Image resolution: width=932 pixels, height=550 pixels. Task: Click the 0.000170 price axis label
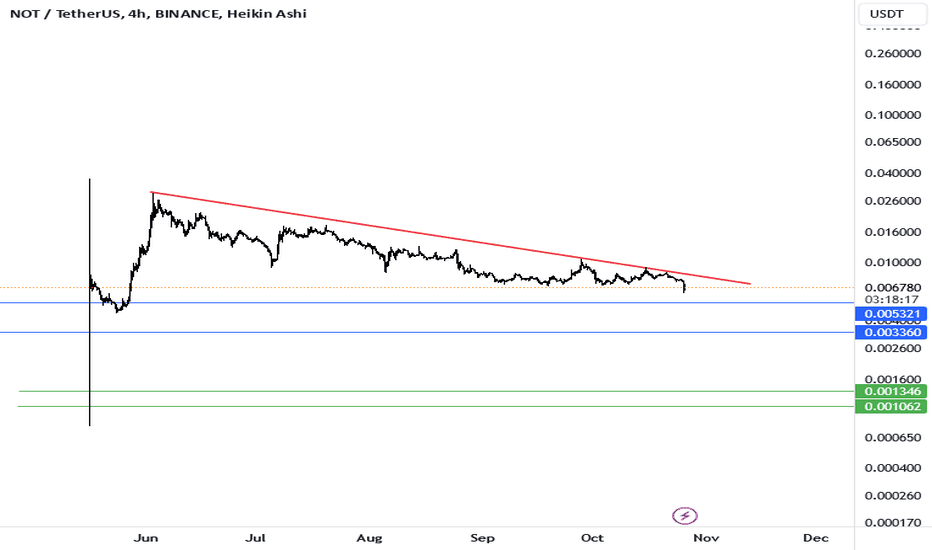pyautogui.click(x=893, y=523)
